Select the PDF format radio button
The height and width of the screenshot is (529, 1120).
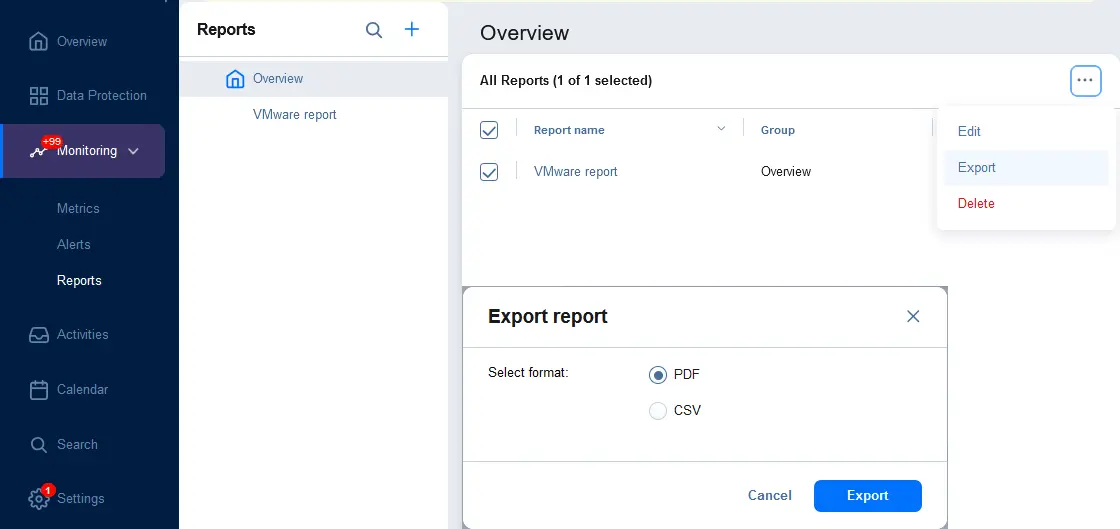[x=657, y=375]
